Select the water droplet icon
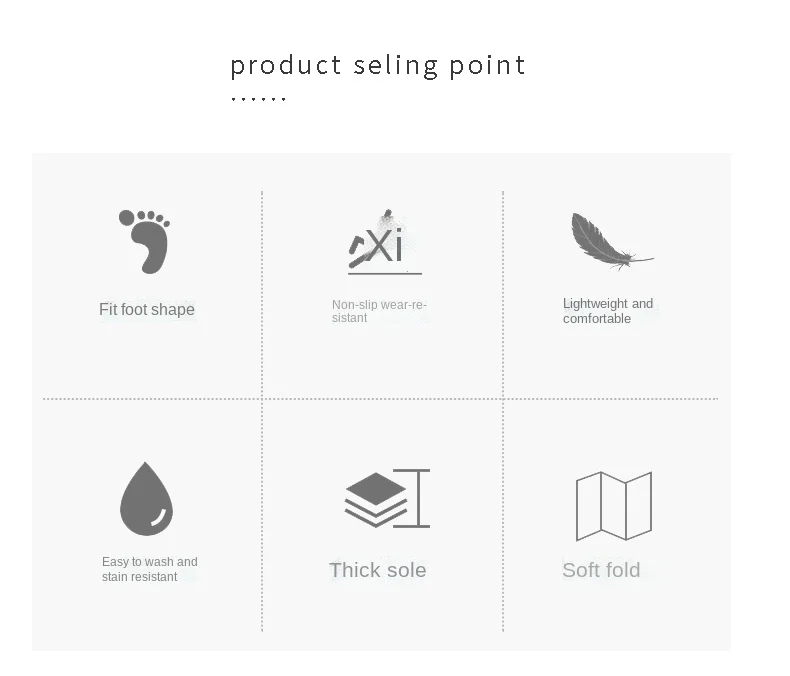This screenshot has height=676, width=790. point(146,499)
